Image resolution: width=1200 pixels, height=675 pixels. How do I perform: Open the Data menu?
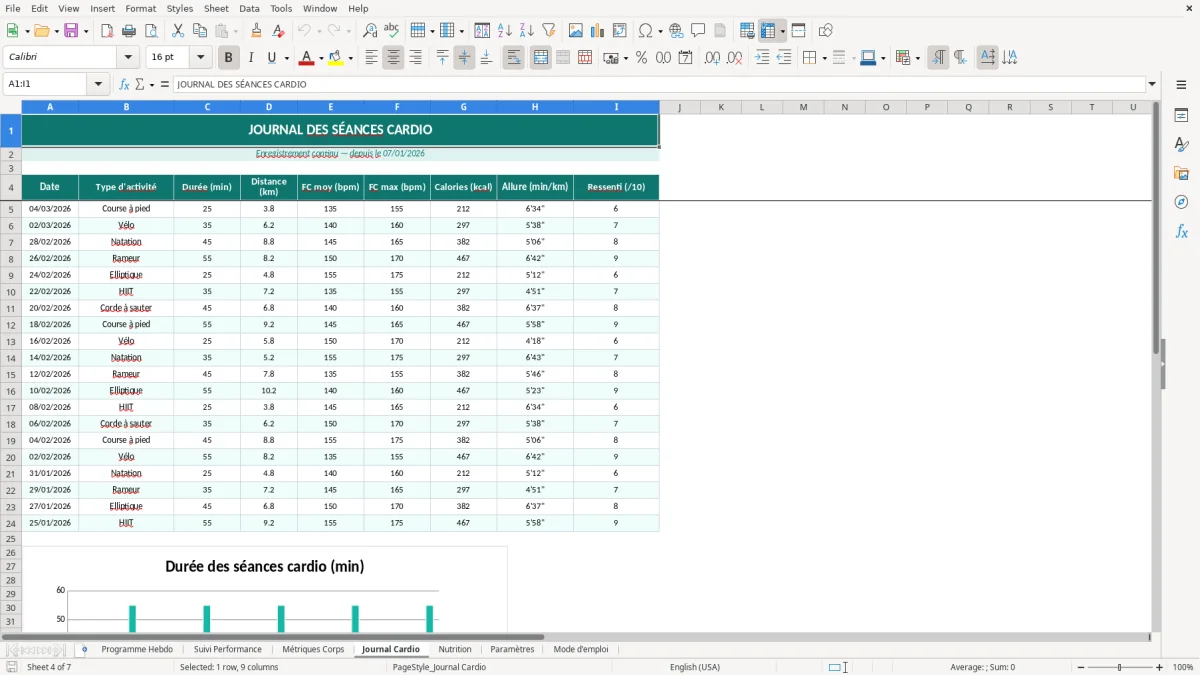point(249,8)
